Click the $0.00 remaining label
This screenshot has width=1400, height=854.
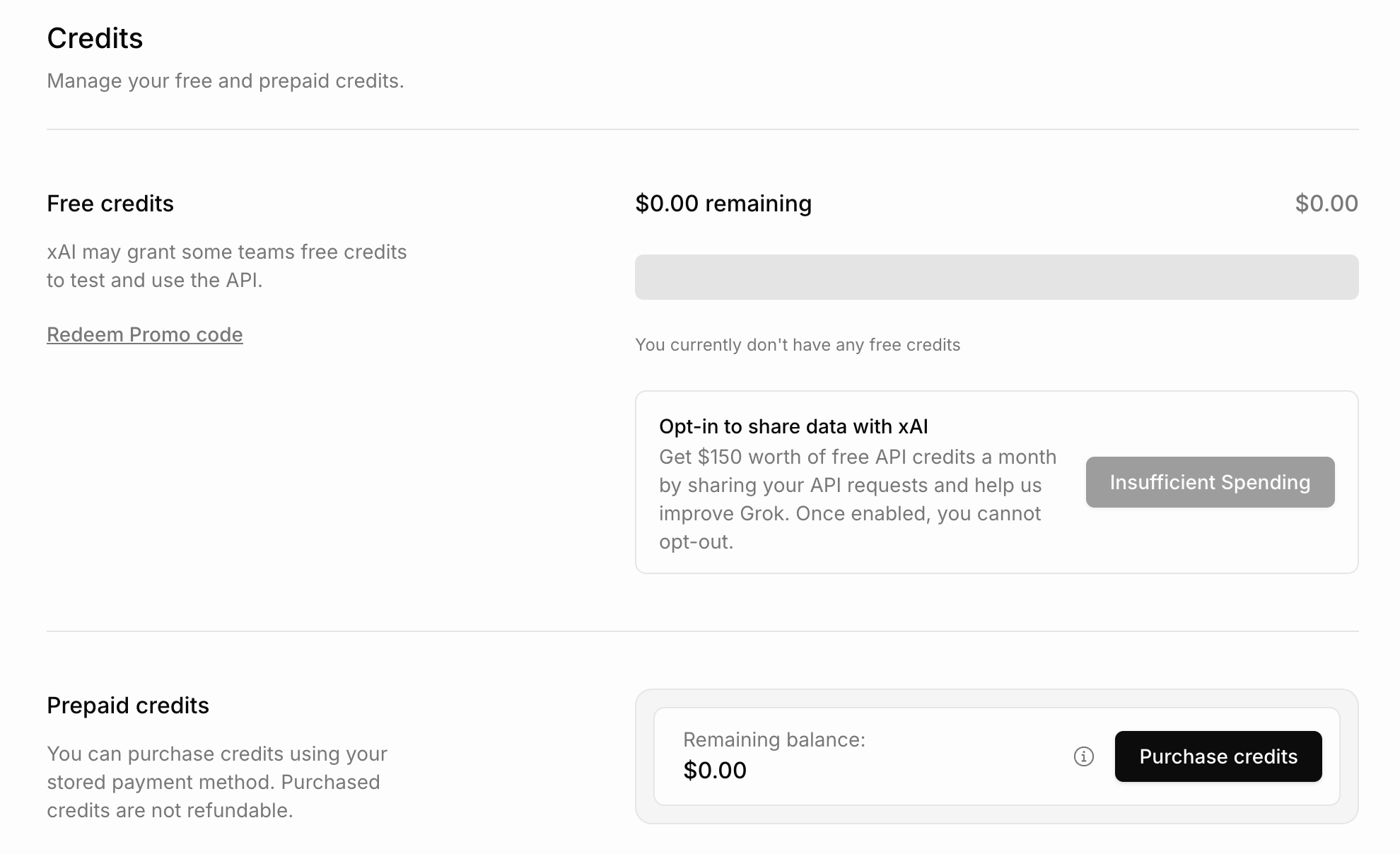point(723,204)
